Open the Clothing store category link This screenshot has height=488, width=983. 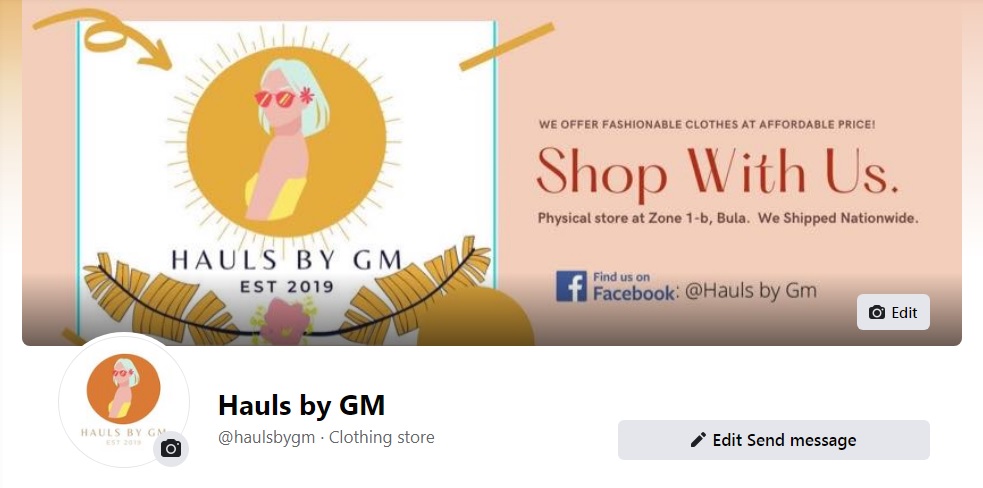381,437
